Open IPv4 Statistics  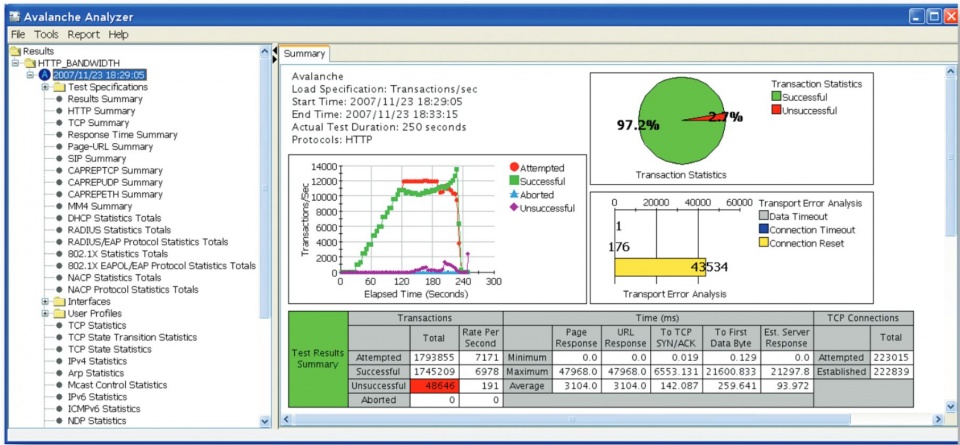pos(97,361)
